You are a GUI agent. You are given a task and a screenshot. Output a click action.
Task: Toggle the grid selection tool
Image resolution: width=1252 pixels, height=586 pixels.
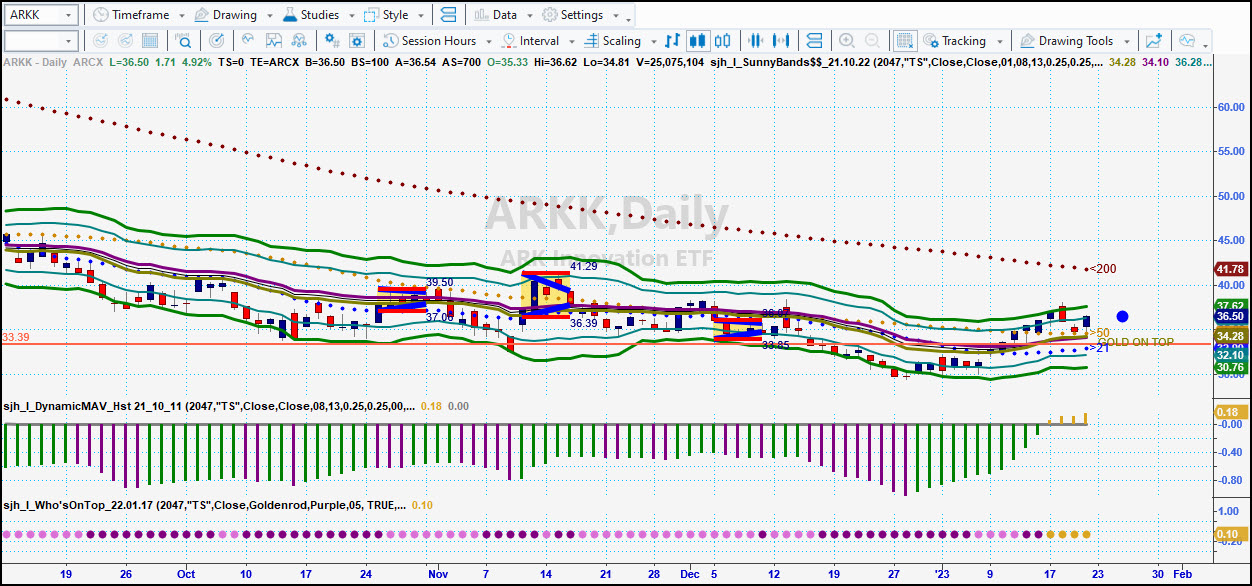point(905,41)
